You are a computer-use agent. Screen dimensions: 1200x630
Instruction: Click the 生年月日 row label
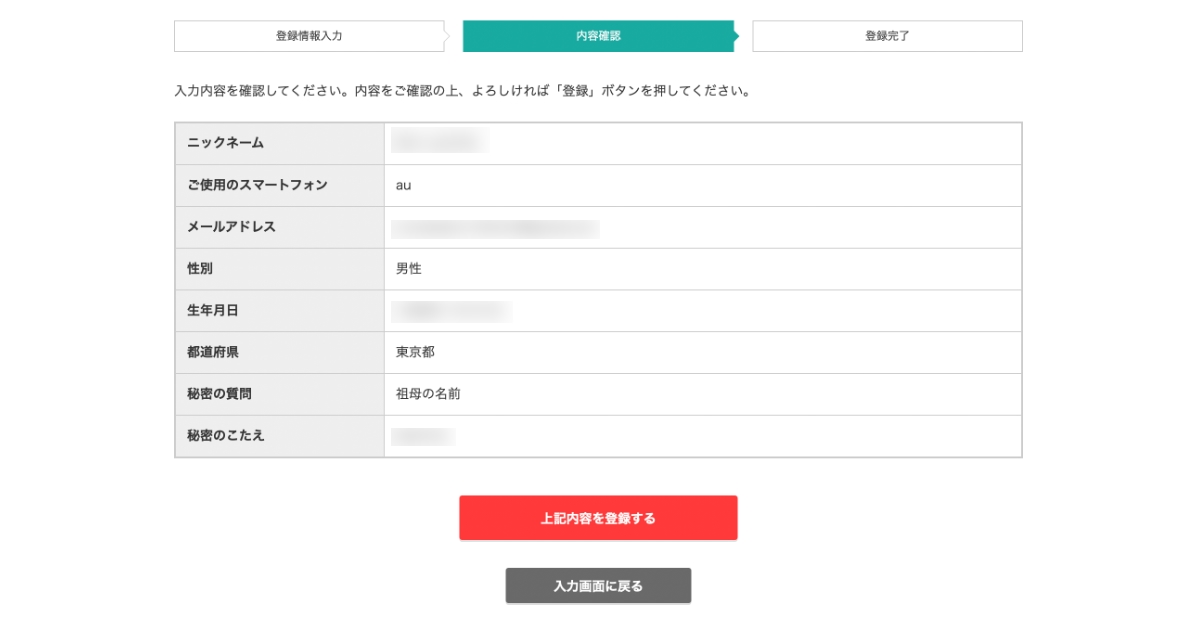click(x=212, y=311)
